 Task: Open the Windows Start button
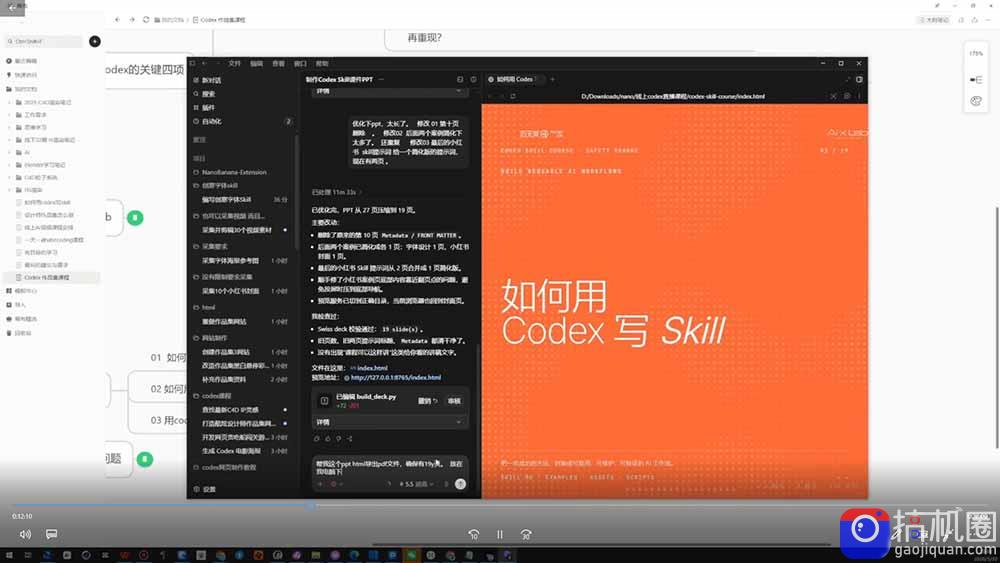click(x=10, y=555)
